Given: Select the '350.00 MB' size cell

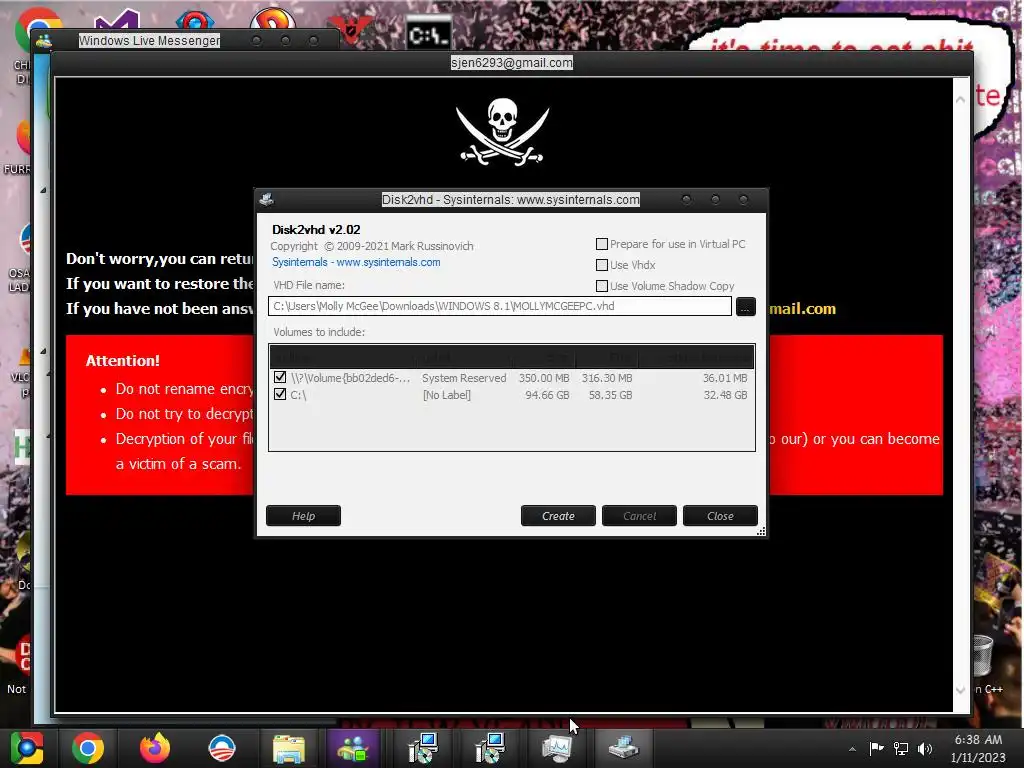Looking at the screenshot, I should [x=544, y=378].
